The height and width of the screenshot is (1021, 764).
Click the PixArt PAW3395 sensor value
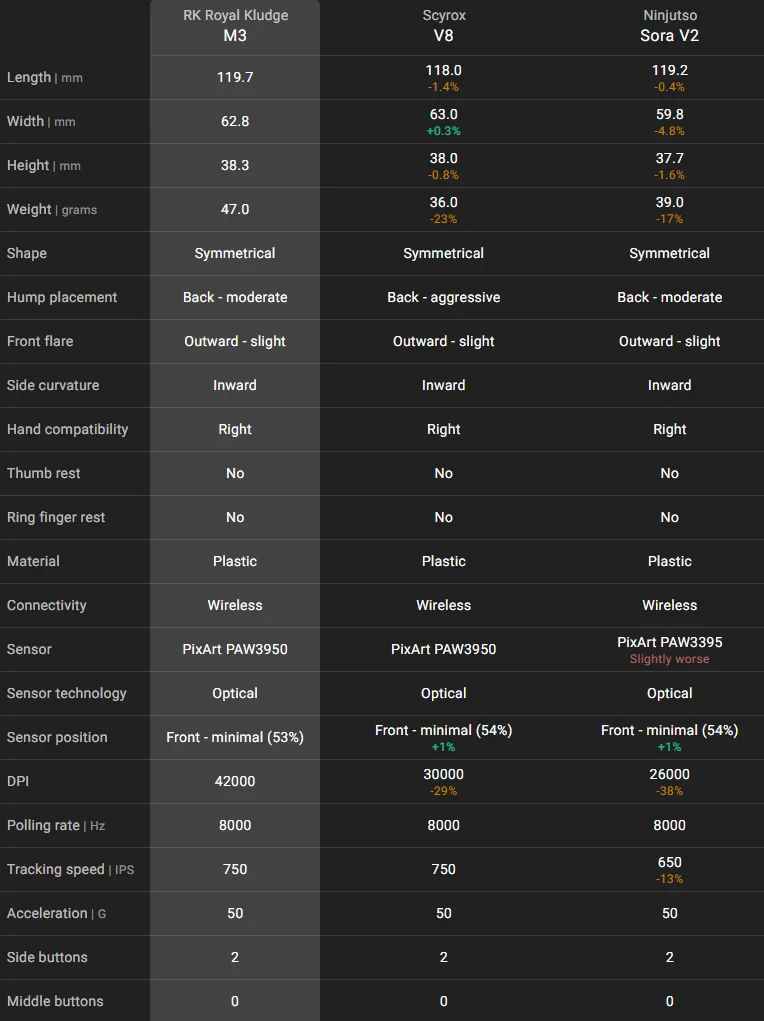(669, 642)
